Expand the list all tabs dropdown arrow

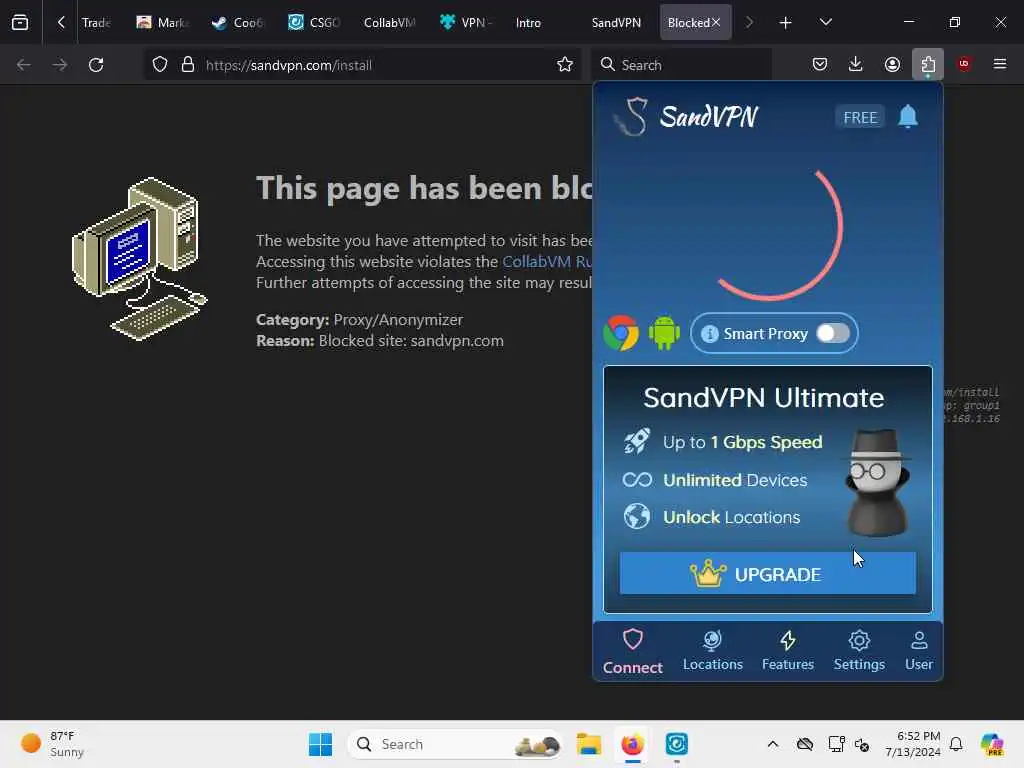coord(825,22)
